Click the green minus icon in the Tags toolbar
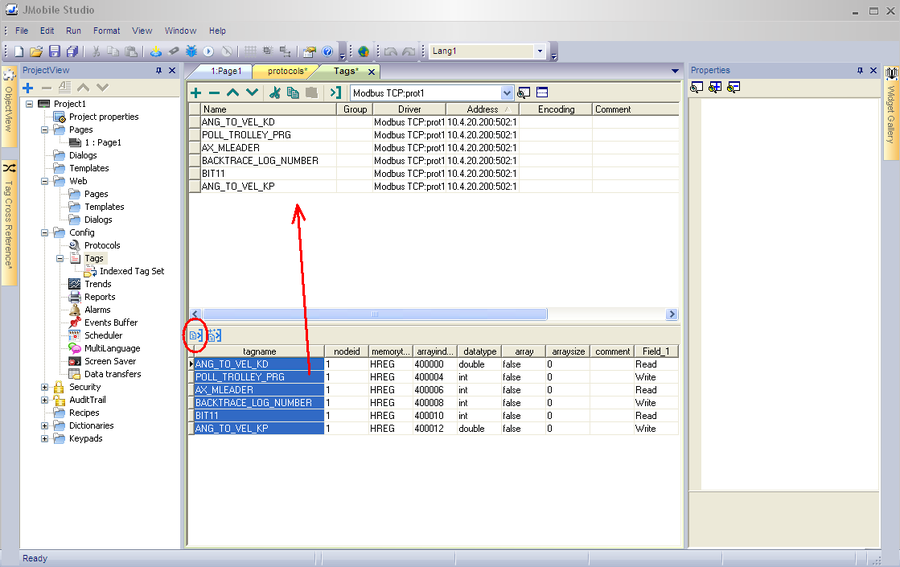 pyautogui.click(x=214, y=92)
